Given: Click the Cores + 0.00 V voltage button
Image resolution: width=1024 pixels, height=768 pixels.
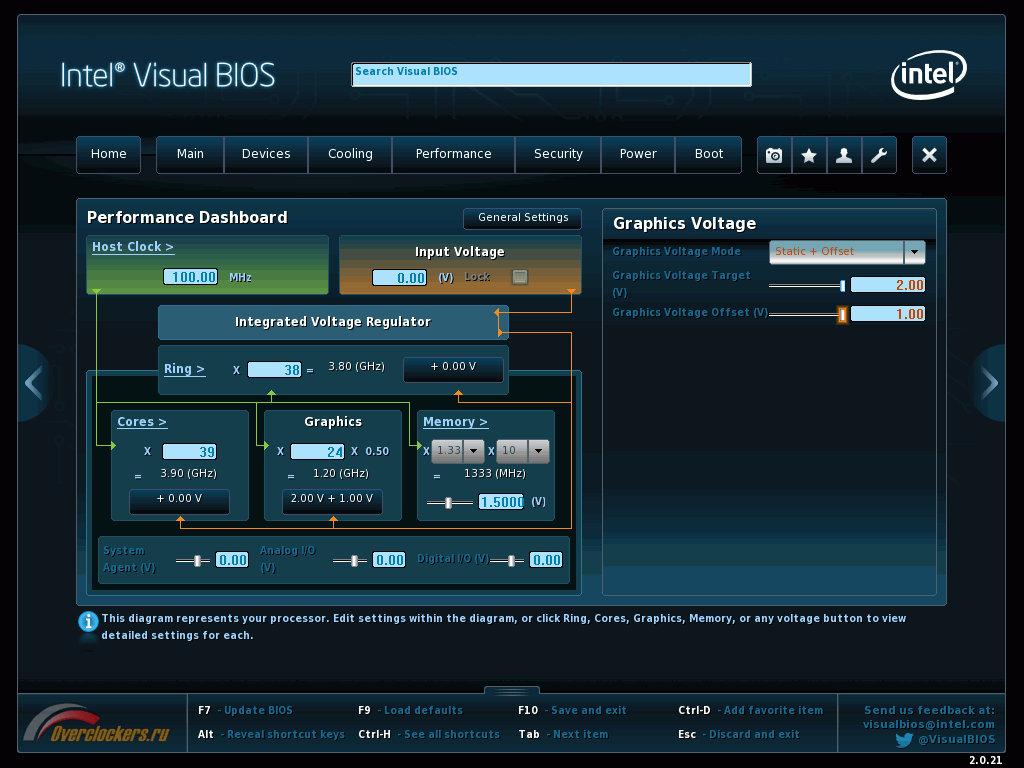Looking at the screenshot, I should coord(179,500).
